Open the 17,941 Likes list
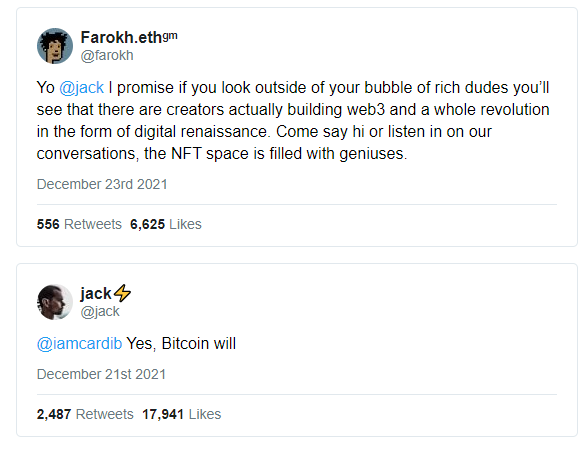587x450 pixels. [x=182, y=414]
